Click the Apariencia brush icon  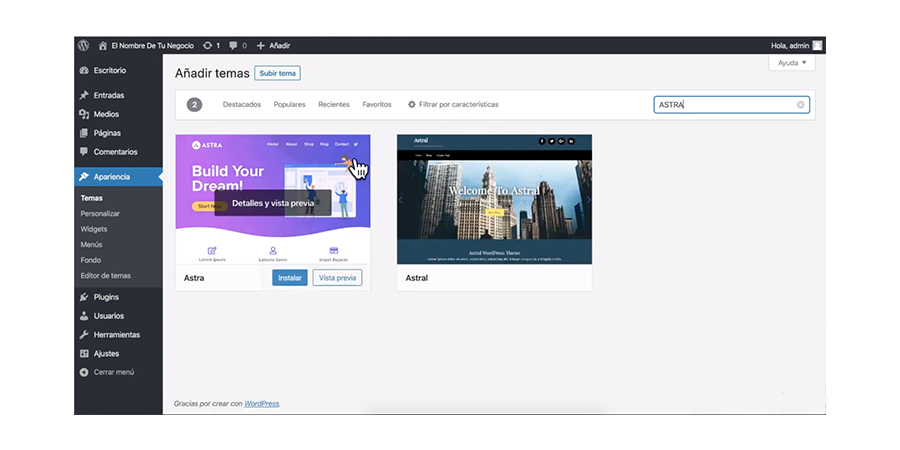(x=84, y=177)
